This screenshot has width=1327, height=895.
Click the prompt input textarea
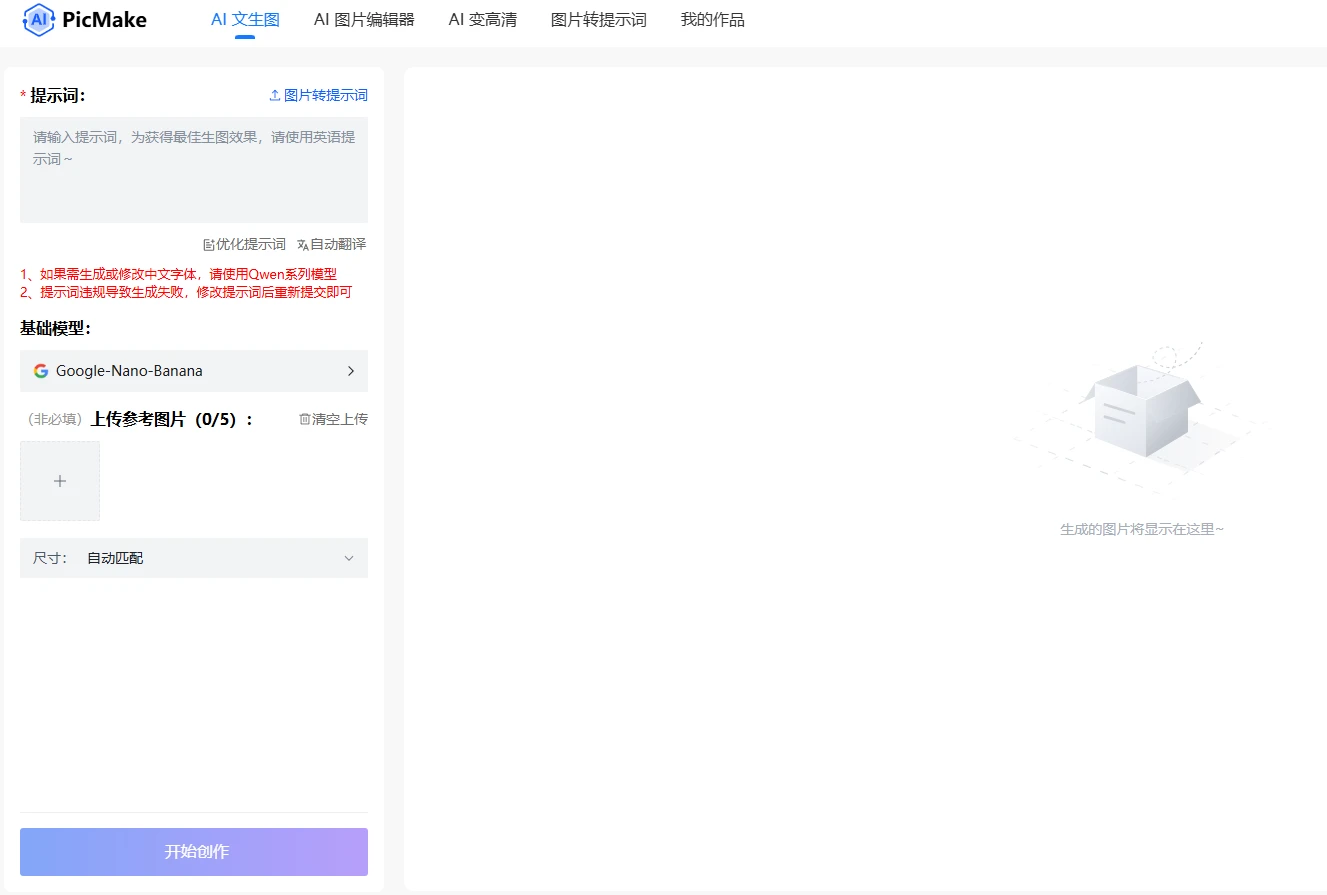[x=194, y=168]
